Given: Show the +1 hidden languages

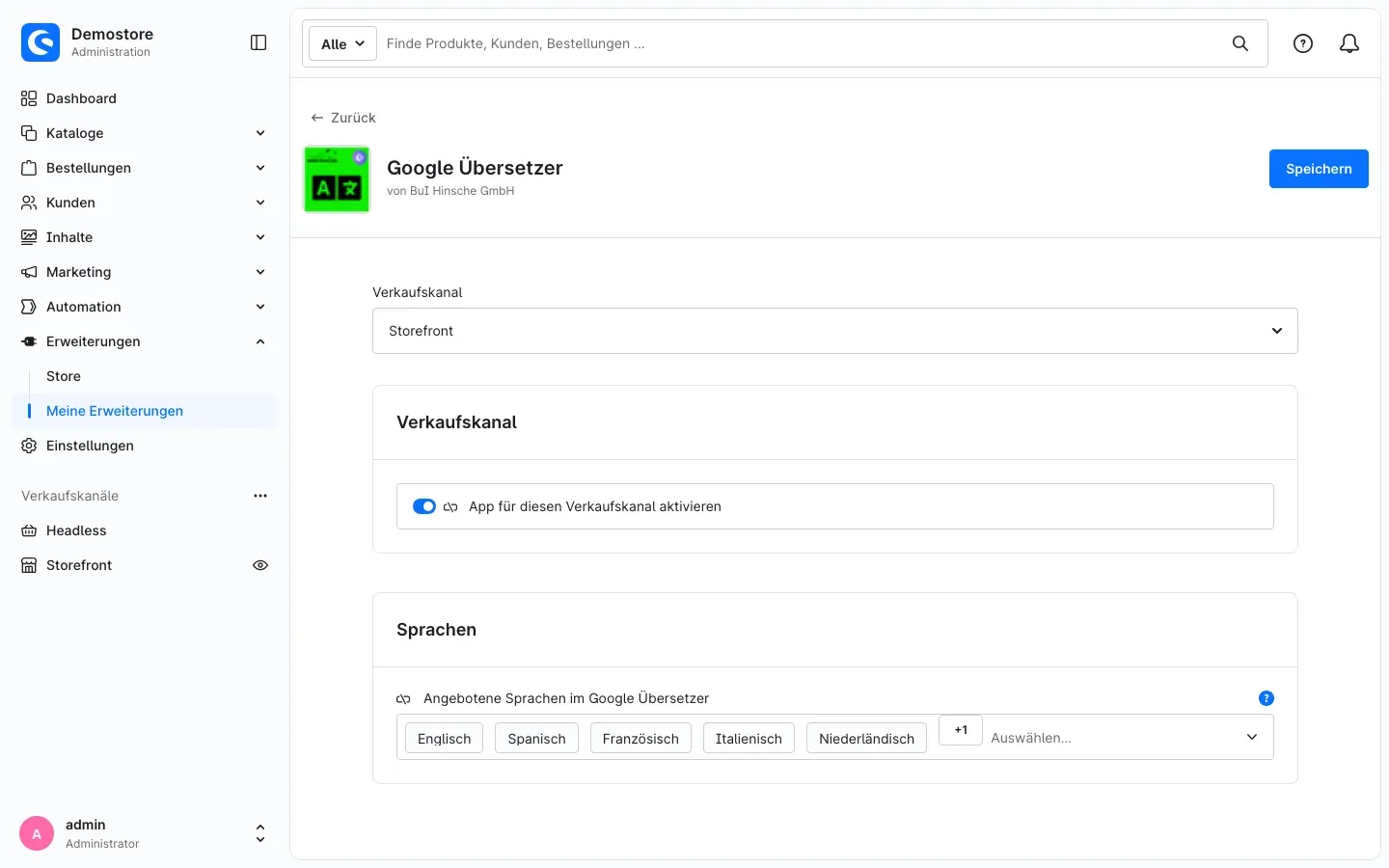Looking at the screenshot, I should point(961,730).
